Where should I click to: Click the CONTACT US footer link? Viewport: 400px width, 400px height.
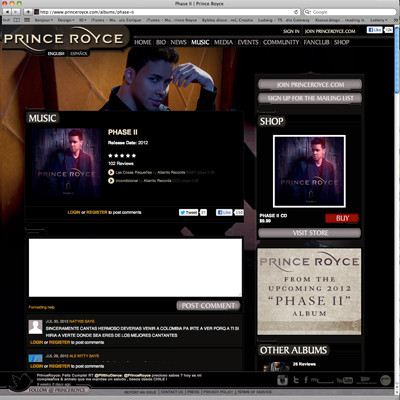tap(172, 392)
